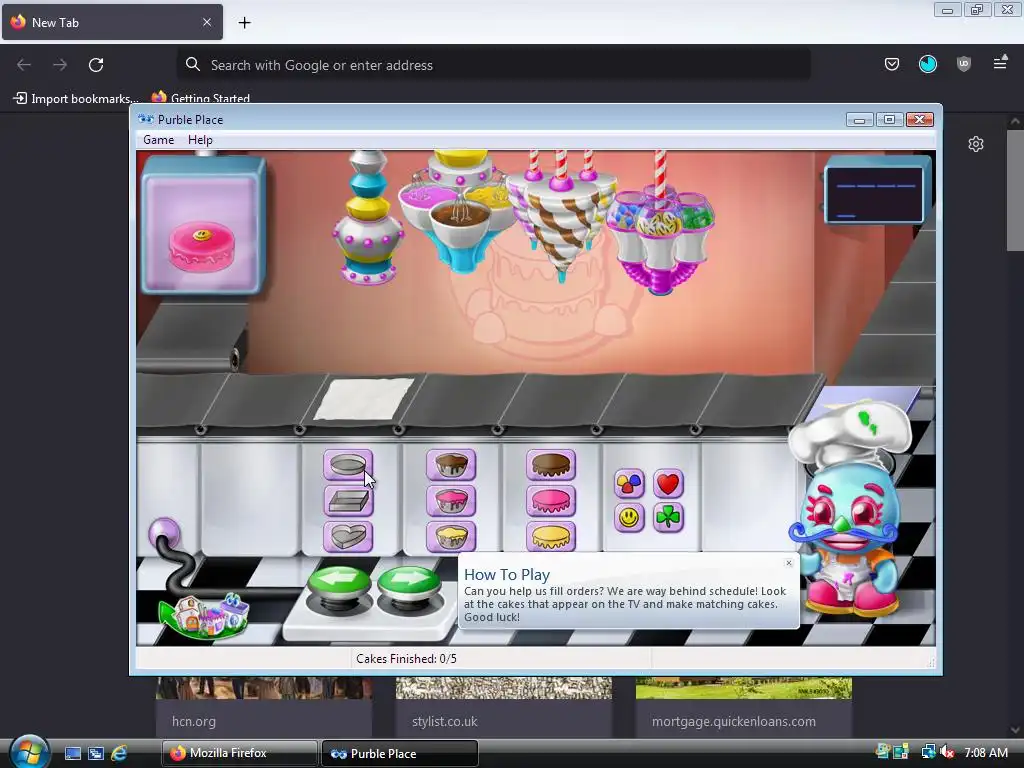The width and height of the screenshot is (1024, 768).
Task: Select the red heart decoration
Action: (668, 484)
